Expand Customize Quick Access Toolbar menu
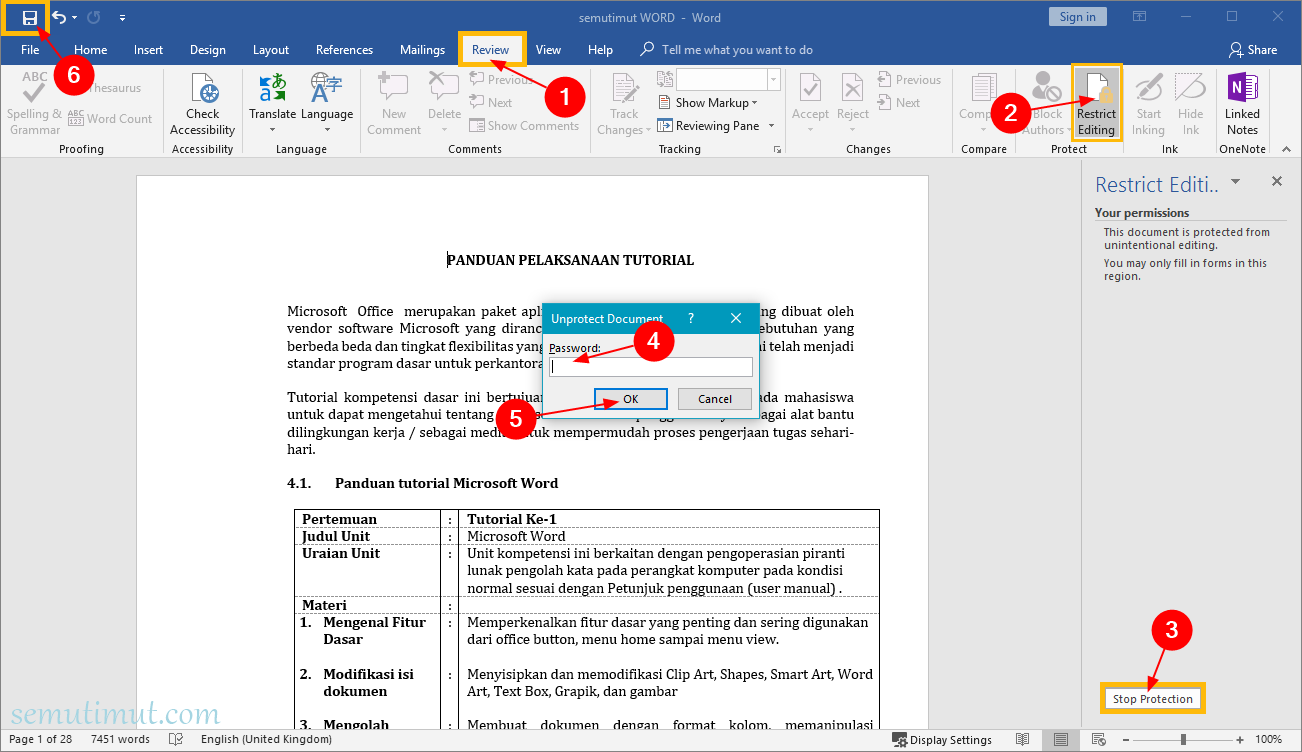This screenshot has height=752, width=1302. click(x=122, y=18)
